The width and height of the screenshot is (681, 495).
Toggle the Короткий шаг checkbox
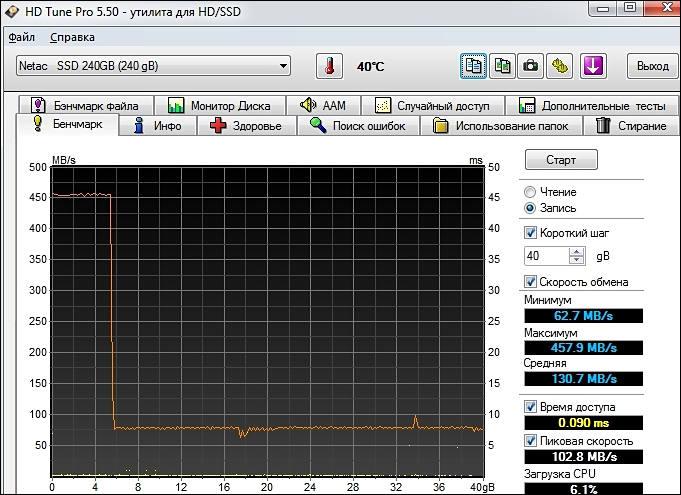click(x=530, y=233)
